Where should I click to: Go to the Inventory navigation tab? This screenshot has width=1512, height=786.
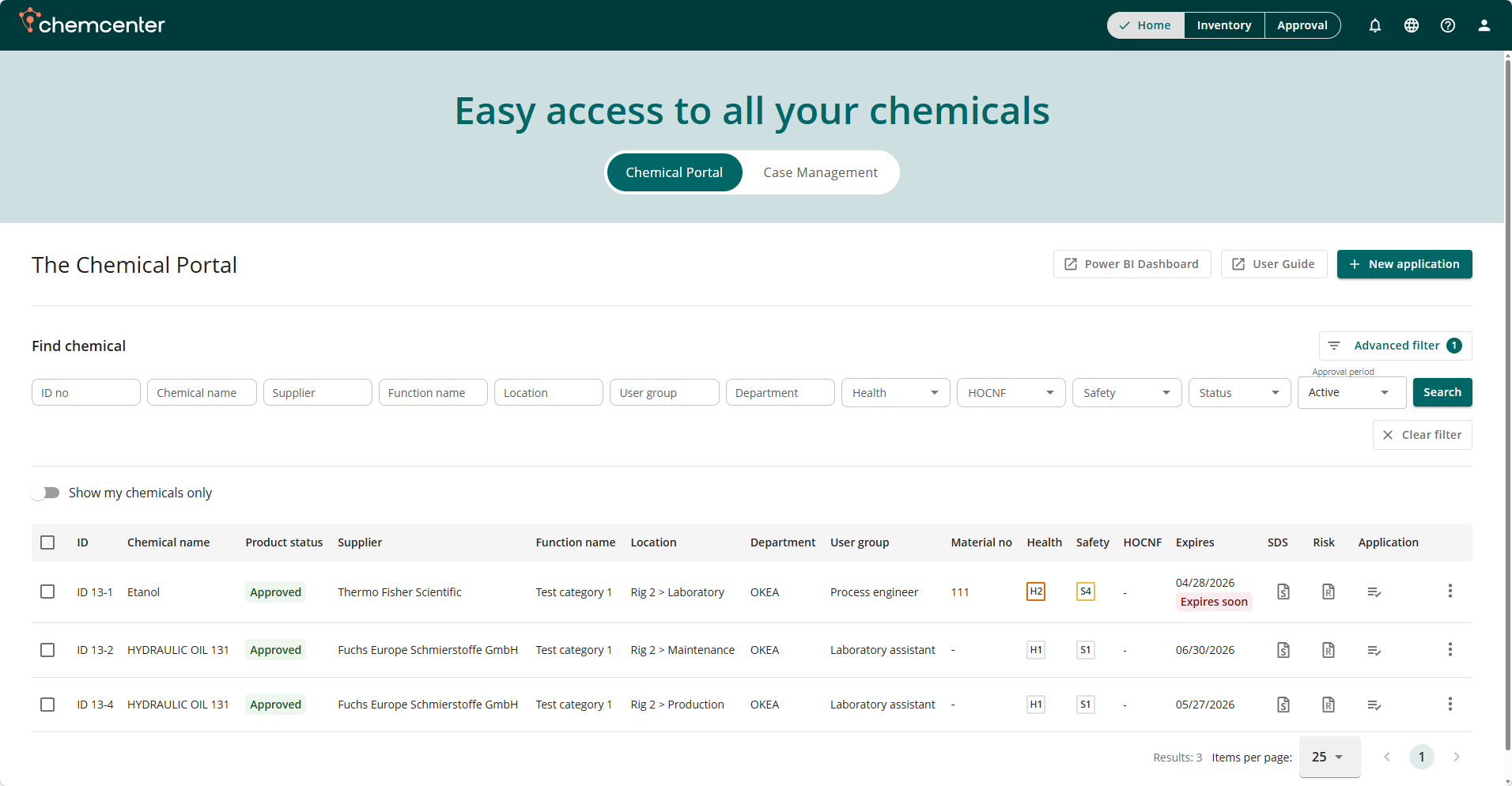[1223, 25]
